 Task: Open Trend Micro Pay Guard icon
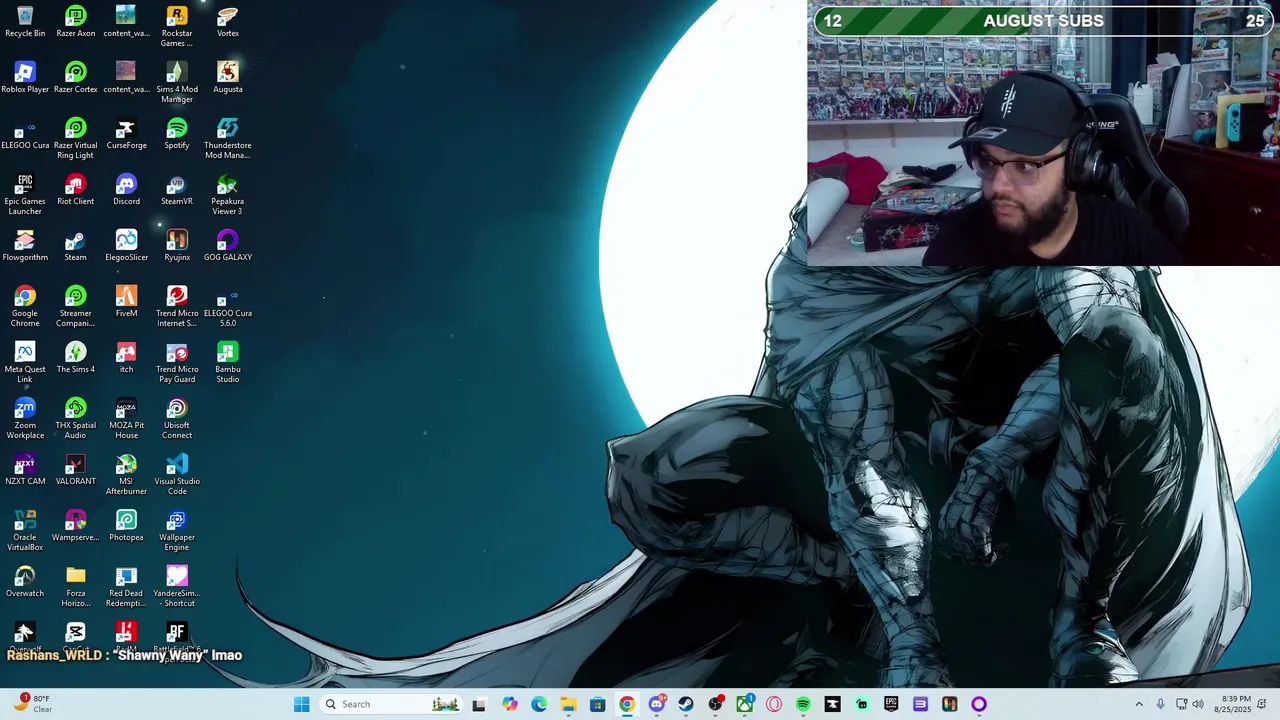coord(177,362)
